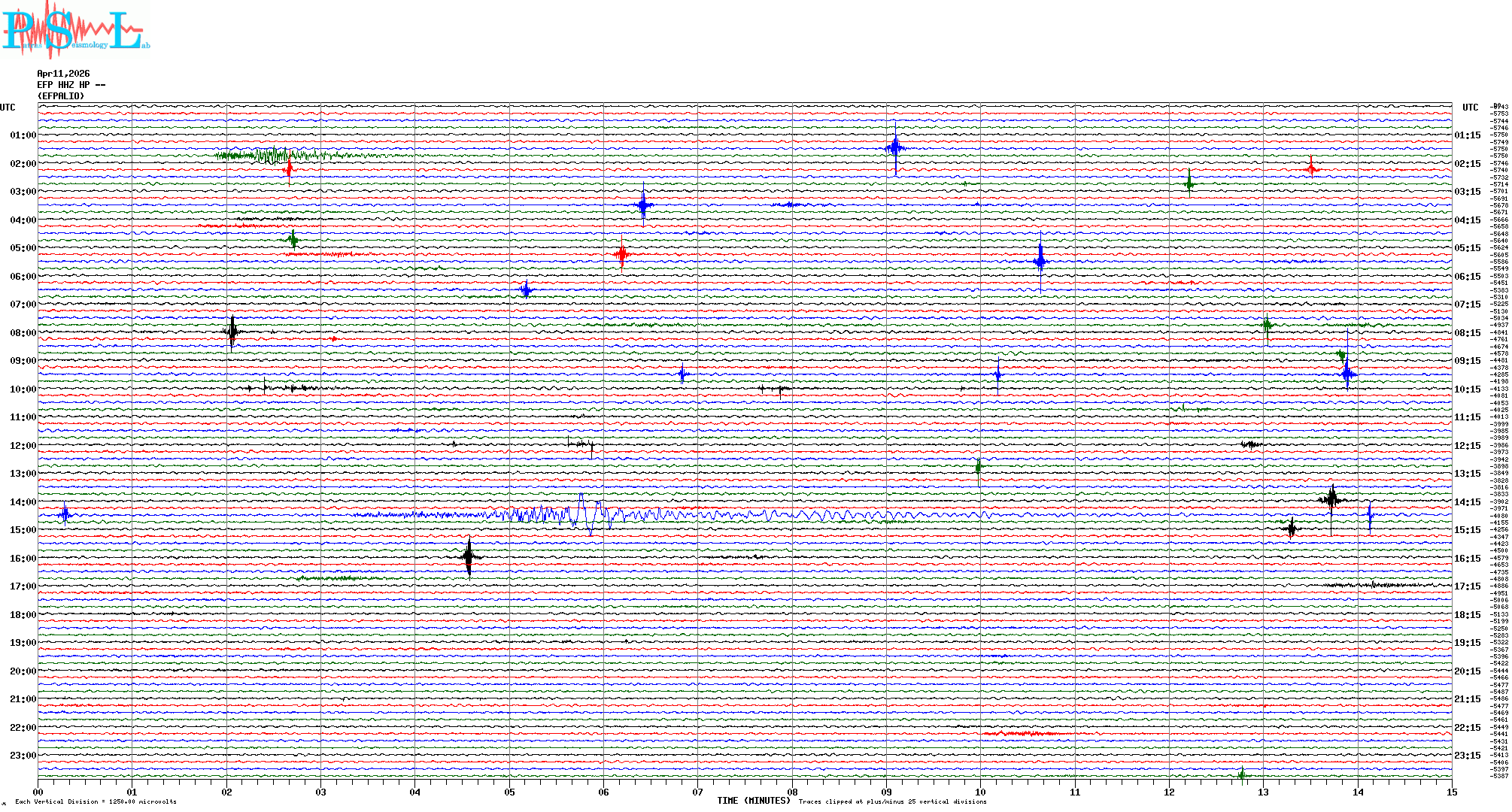The width and height of the screenshot is (1512, 812).
Task: Click the UTC label at top right
Action: coord(1470,108)
